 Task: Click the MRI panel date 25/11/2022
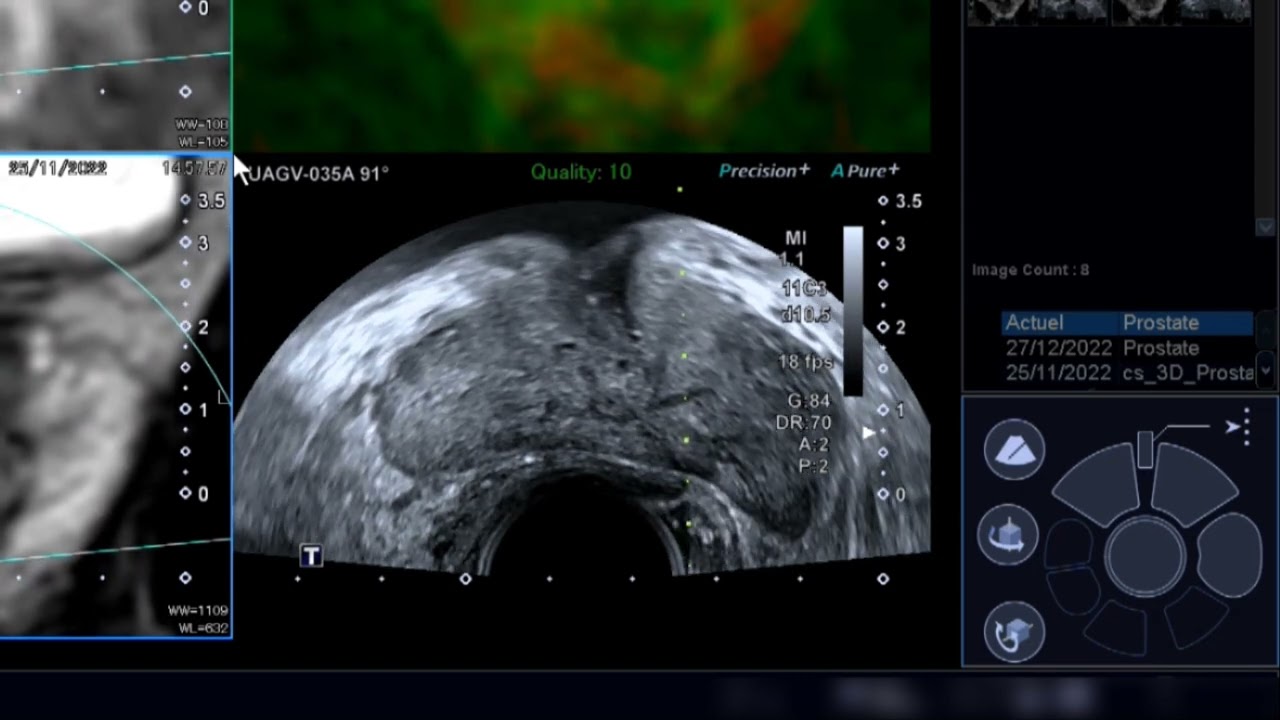click(57, 168)
